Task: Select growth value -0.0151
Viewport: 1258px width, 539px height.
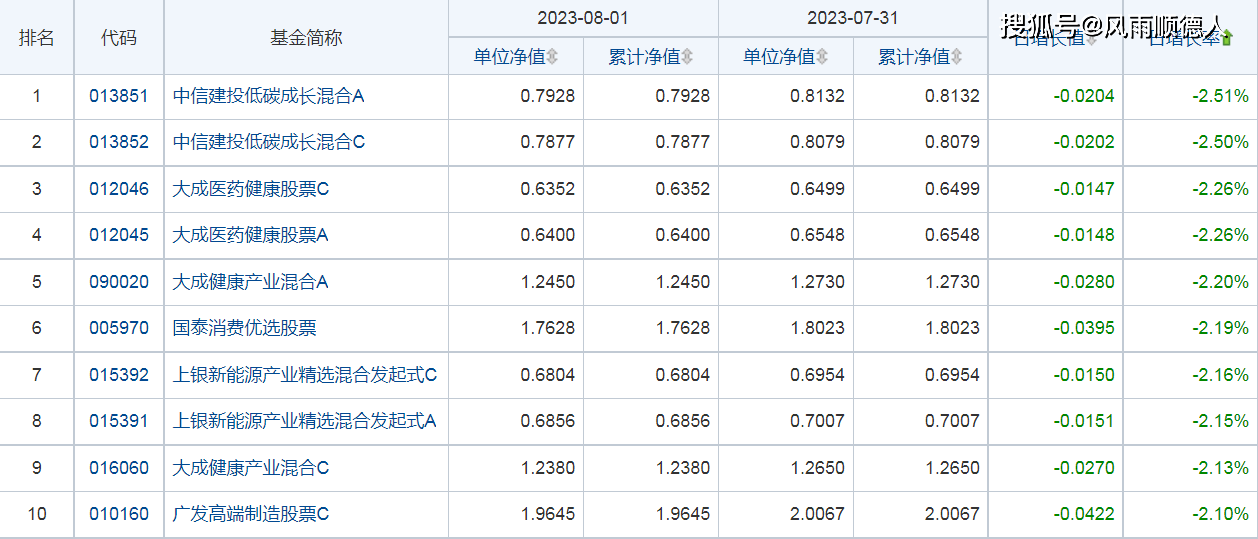Action: click(1084, 421)
